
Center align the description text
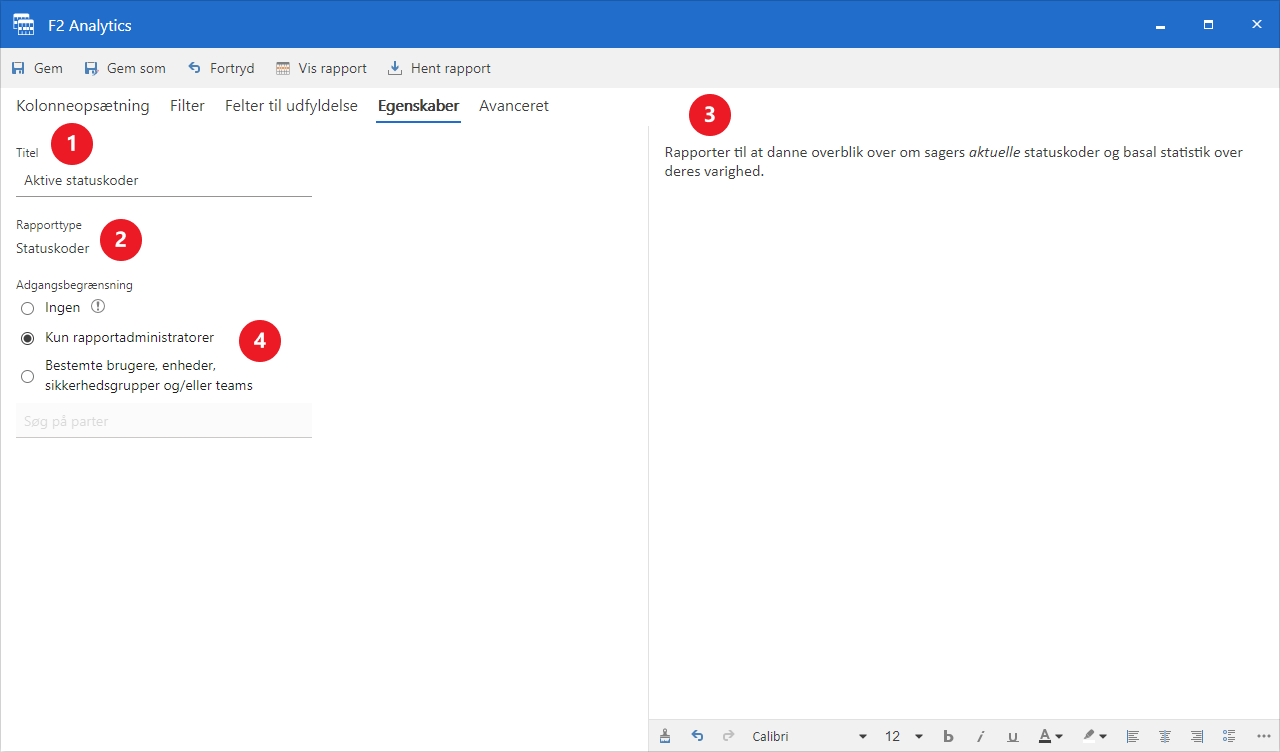coord(1165,736)
